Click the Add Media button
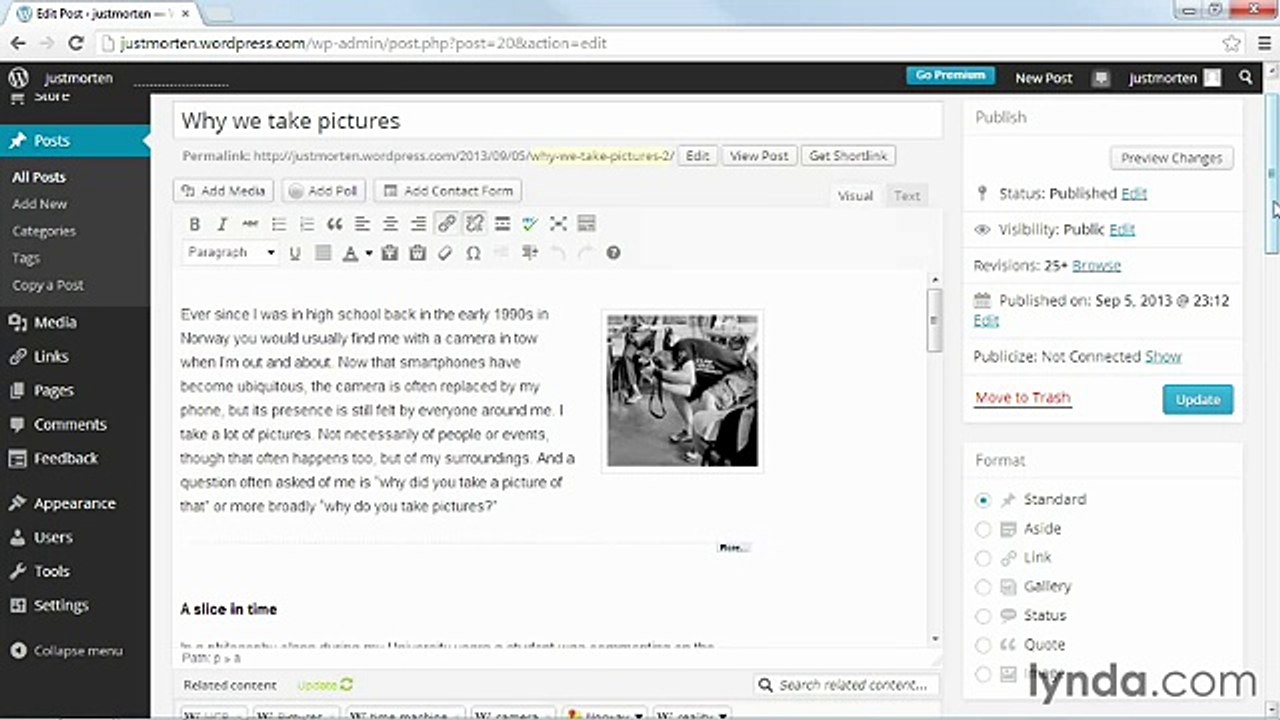Viewport: 1280px width, 720px height. [x=224, y=191]
